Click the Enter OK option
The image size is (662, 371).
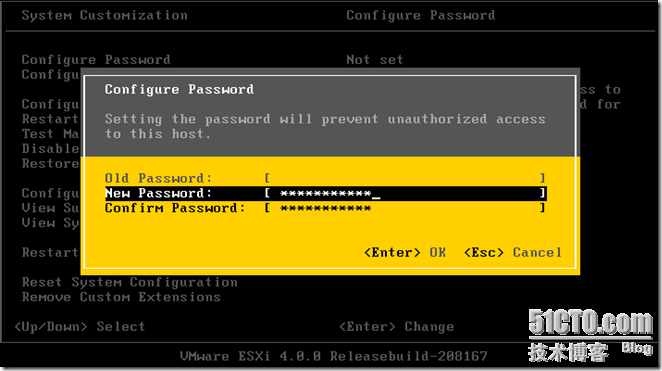point(404,252)
